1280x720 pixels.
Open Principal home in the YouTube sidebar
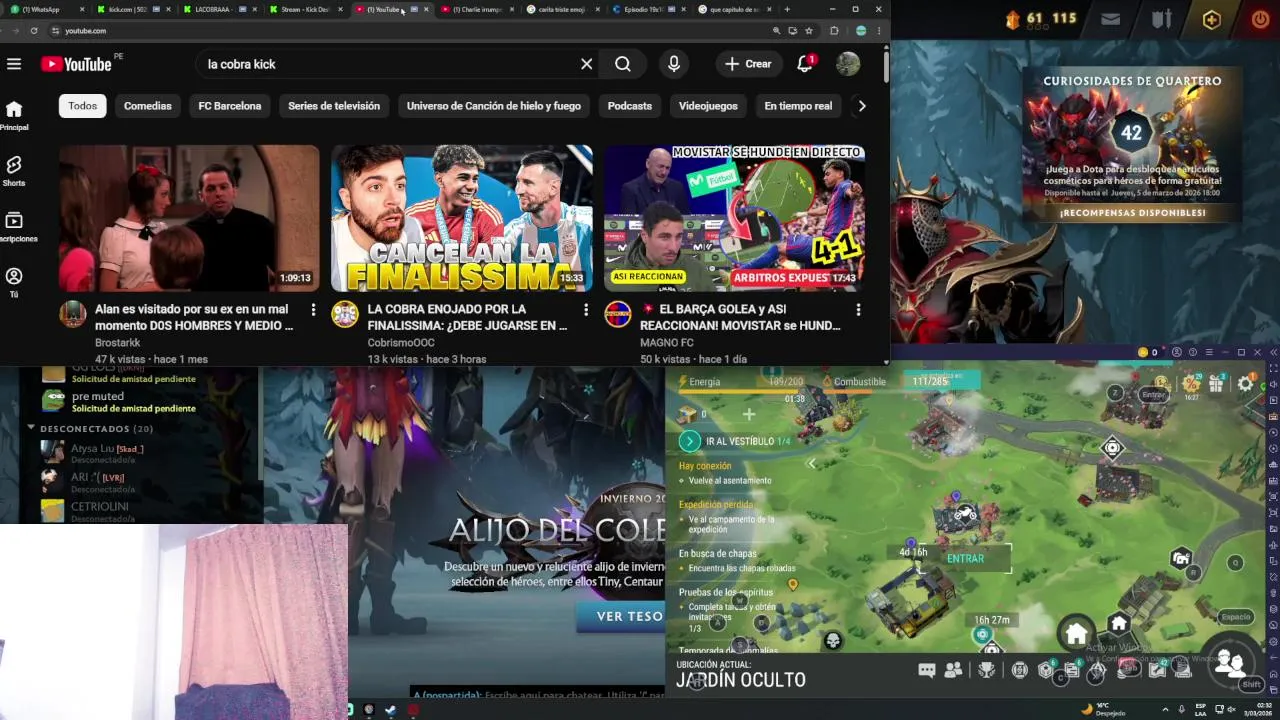pos(14,115)
